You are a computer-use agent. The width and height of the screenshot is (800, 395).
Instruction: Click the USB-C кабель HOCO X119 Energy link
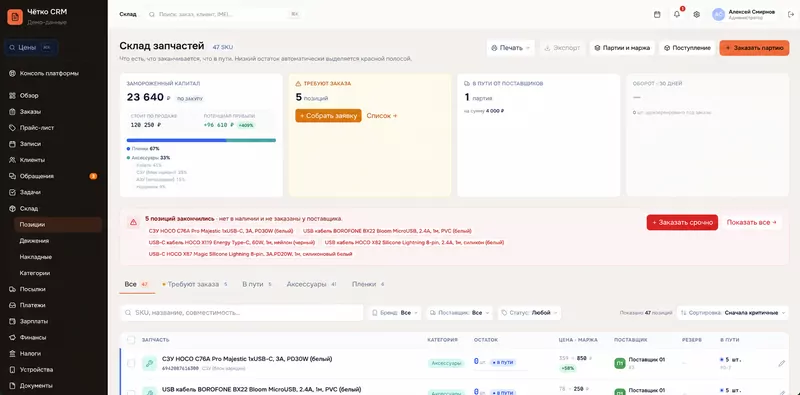point(232,242)
